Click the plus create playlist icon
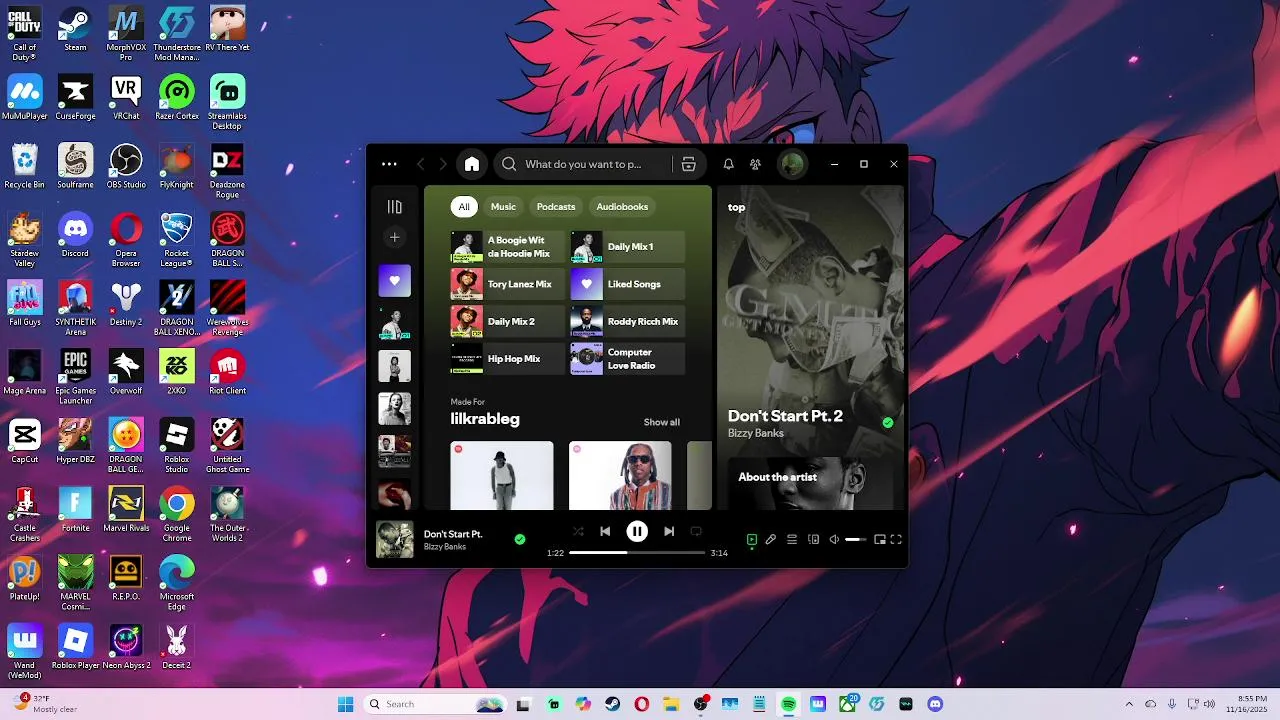The image size is (1280, 720). (x=394, y=237)
